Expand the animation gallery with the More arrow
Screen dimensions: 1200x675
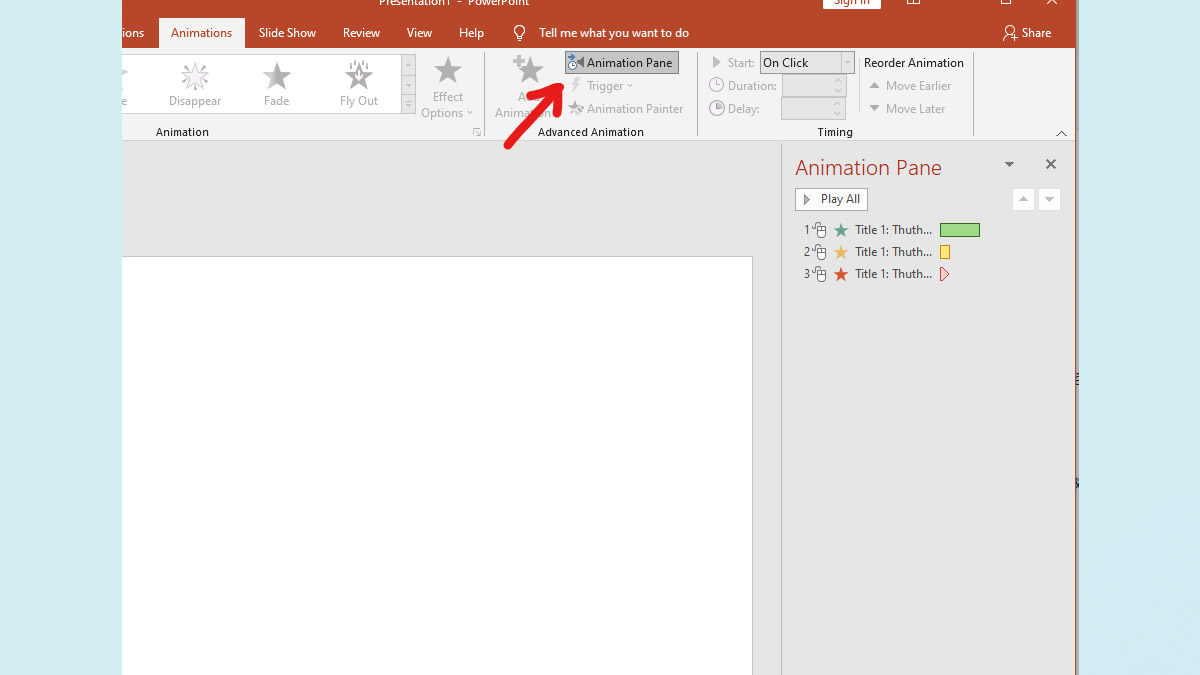(x=407, y=105)
